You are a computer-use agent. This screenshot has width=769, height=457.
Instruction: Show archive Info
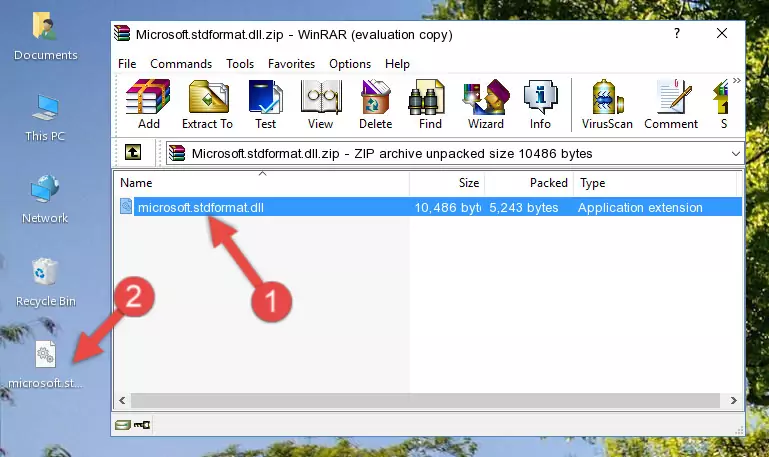(540, 104)
